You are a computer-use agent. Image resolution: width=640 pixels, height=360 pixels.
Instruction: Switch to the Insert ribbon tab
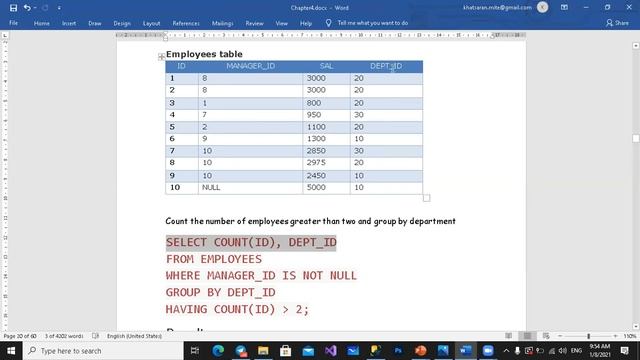69,23
